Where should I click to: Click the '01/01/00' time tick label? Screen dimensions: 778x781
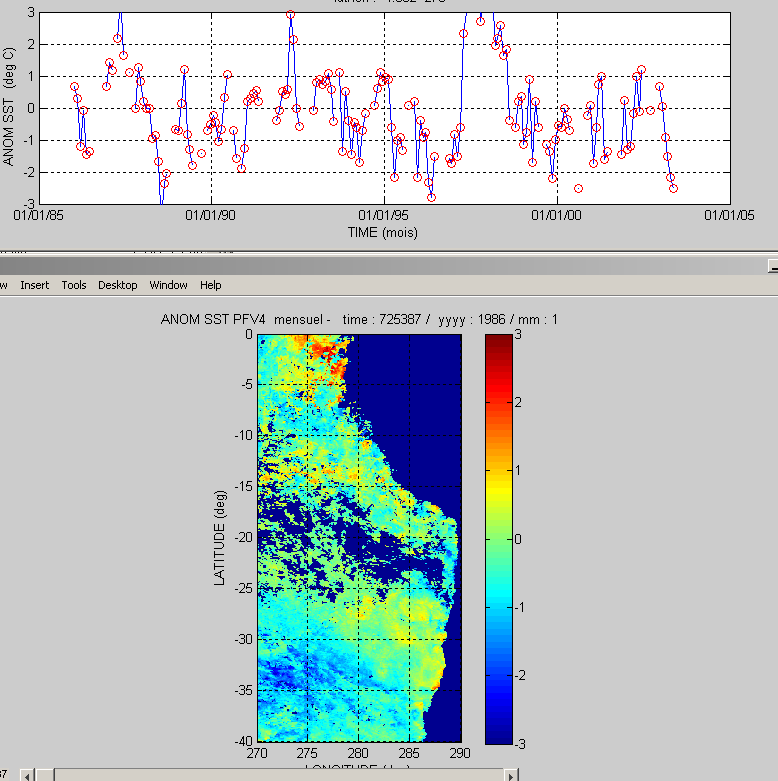coord(556,215)
